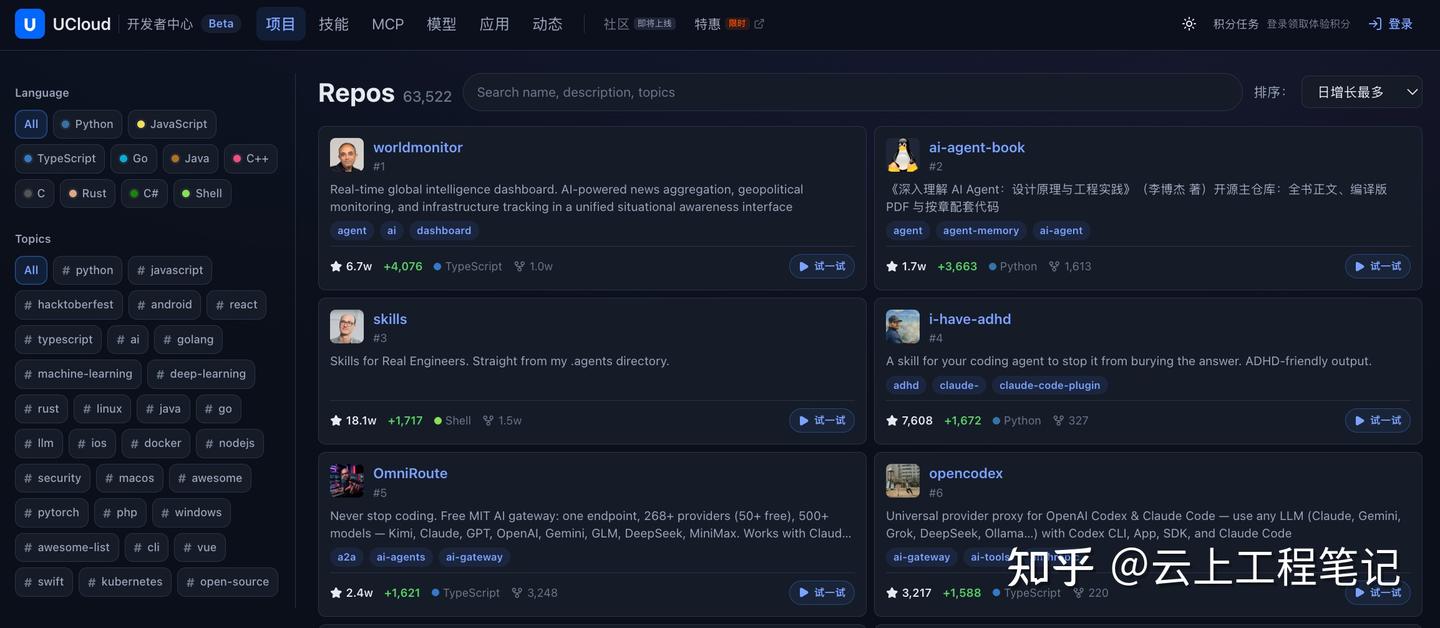This screenshot has height=628, width=1440.
Task: Click the fork icon beside 327
Action: coord(1058,420)
